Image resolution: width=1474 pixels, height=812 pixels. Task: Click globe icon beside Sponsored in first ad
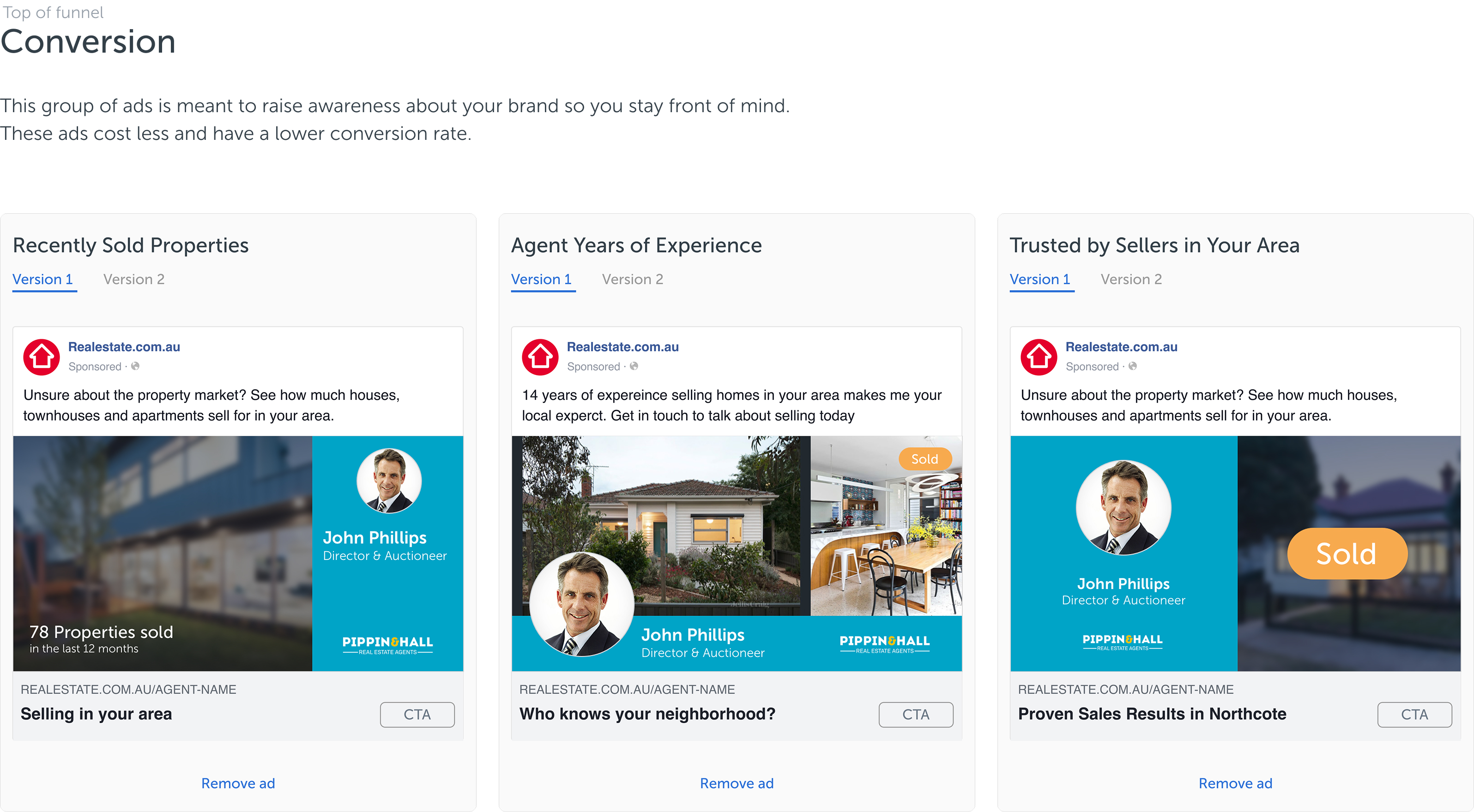(135, 366)
